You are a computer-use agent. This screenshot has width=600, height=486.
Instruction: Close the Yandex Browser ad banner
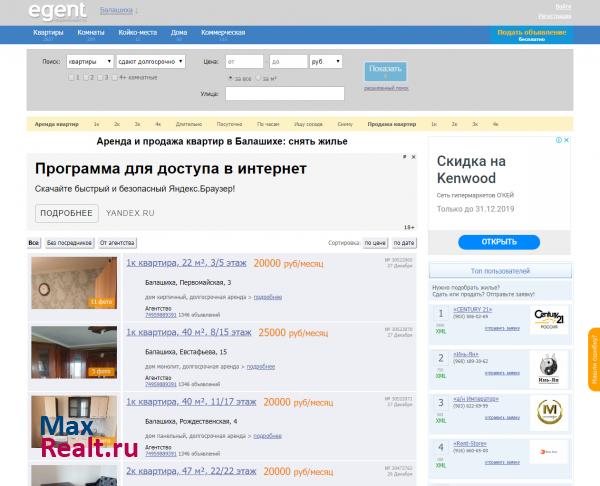(414, 157)
